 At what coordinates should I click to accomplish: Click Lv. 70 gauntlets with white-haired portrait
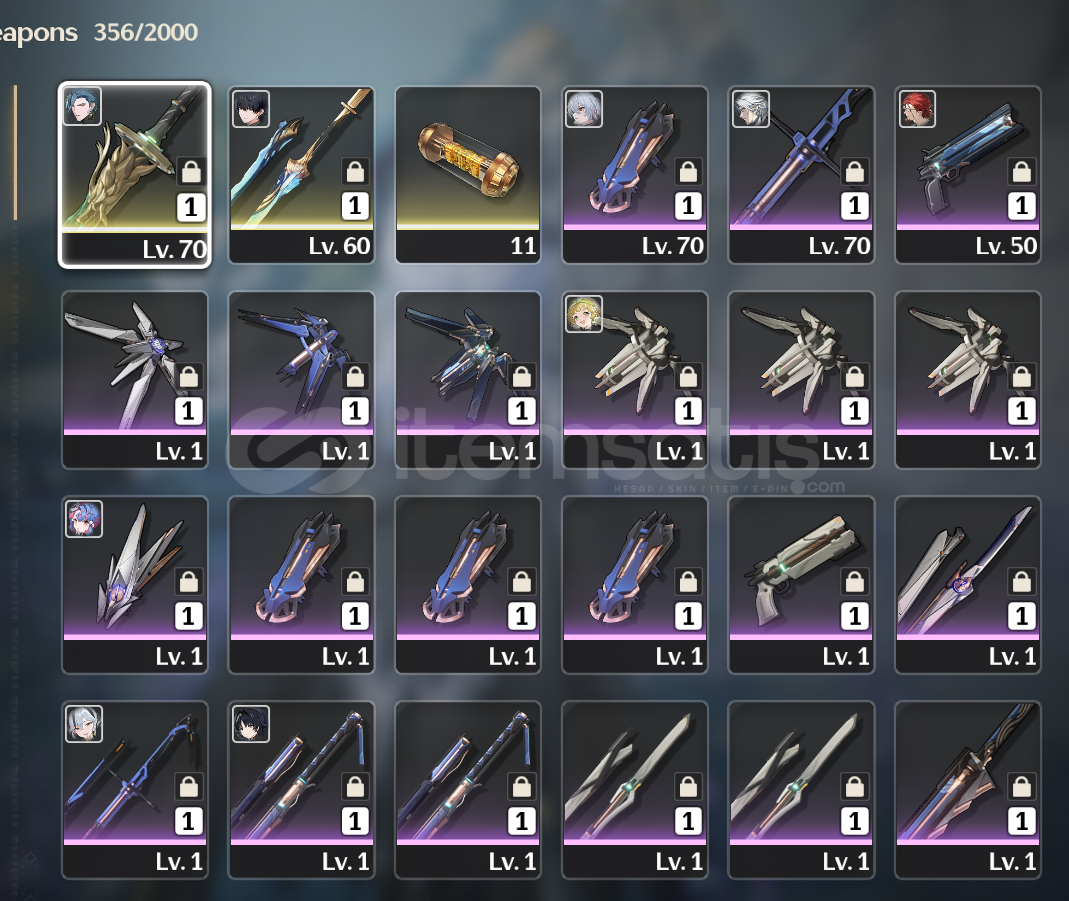tap(635, 174)
